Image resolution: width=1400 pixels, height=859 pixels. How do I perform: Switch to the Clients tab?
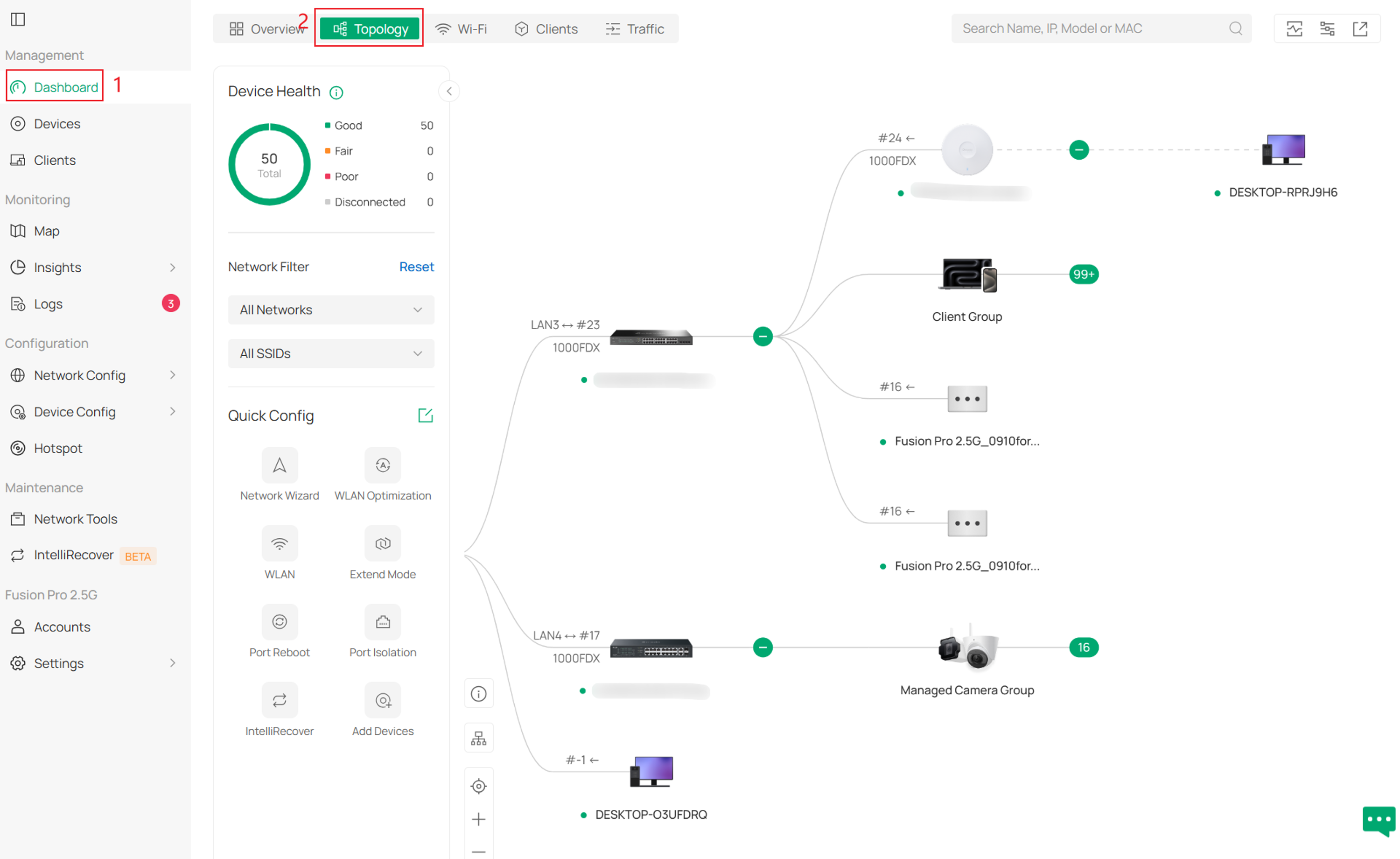coord(546,29)
